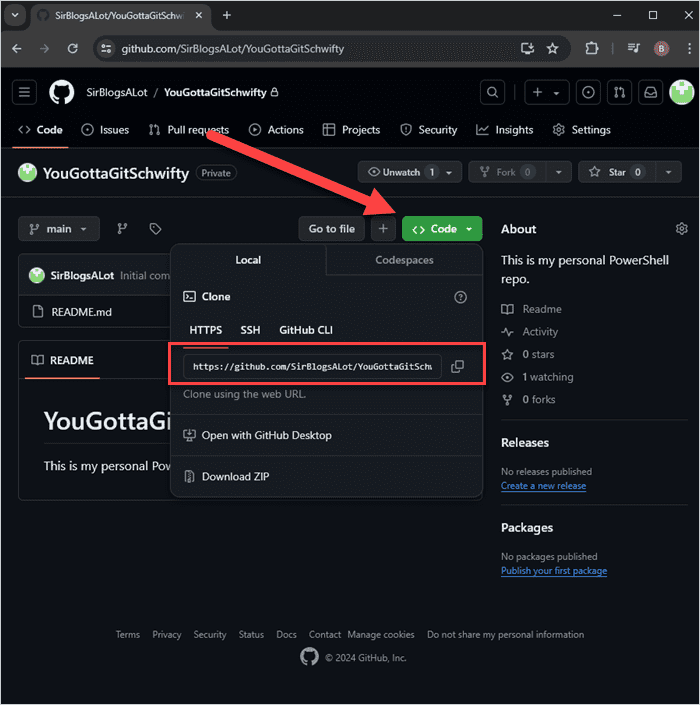Switch to the Codespaces tab
This screenshot has height=705, width=700.
pos(404,260)
